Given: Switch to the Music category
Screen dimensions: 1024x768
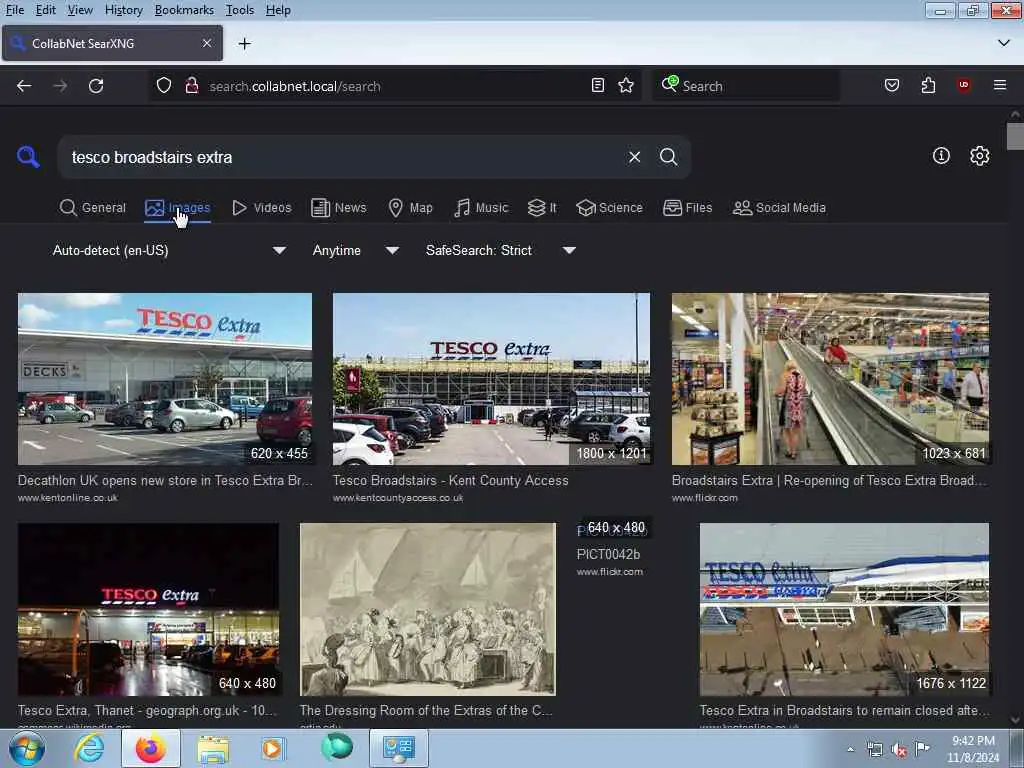Looking at the screenshot, I should tap(481, 208).
